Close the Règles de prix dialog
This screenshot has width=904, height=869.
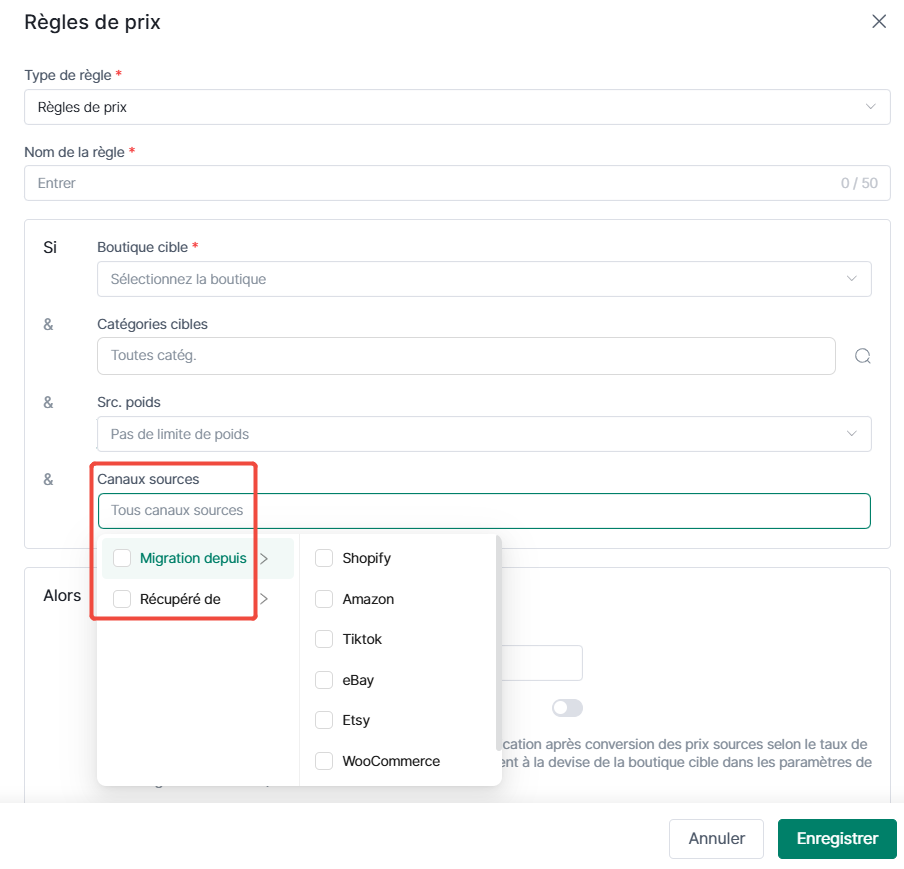(879, 22)
